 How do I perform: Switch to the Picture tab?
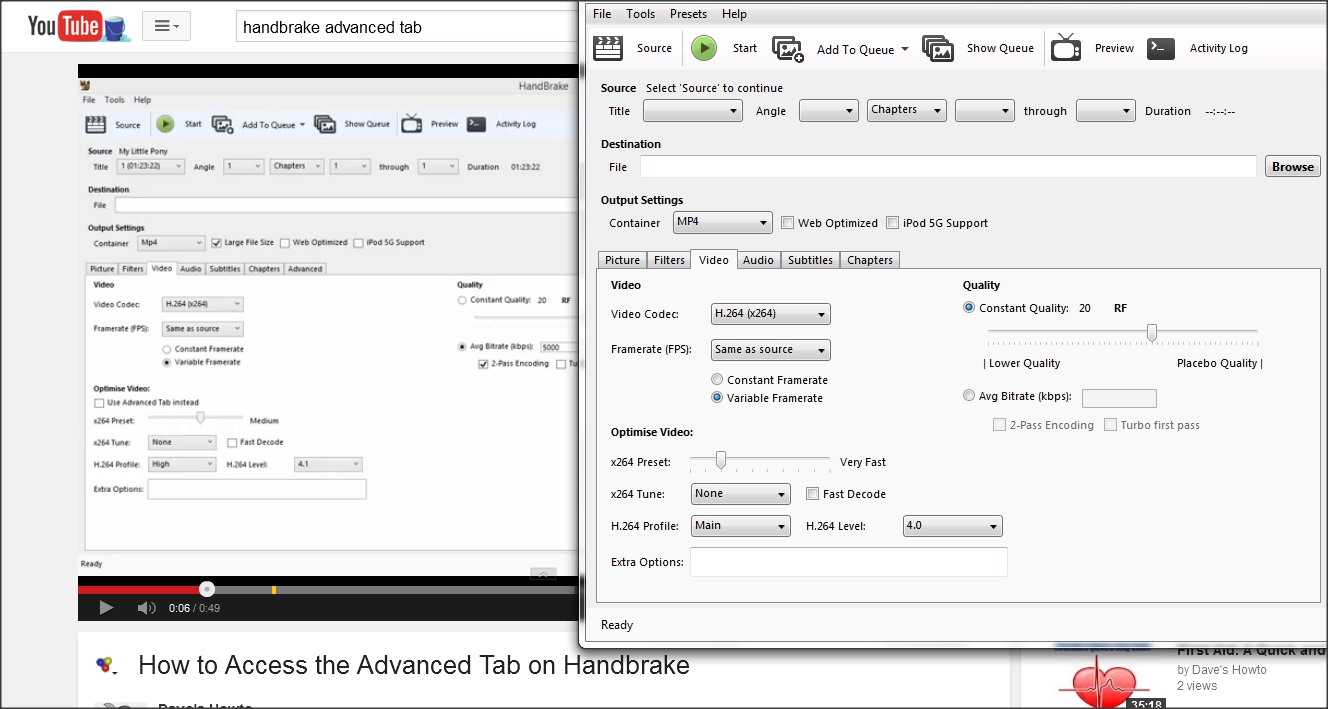pos(622,260)
